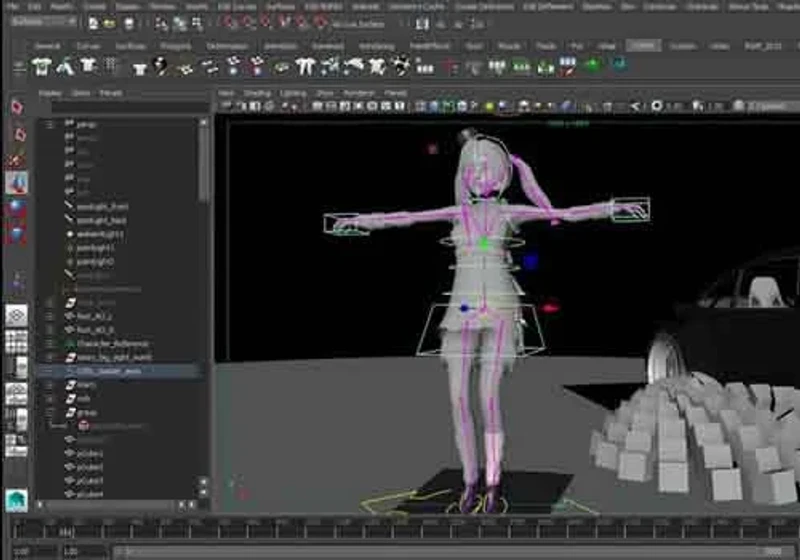Viewport: 800px width, 560px height.
Task: Click the black-and-white ball shelf icon
Action: click(x=160, y=67)
